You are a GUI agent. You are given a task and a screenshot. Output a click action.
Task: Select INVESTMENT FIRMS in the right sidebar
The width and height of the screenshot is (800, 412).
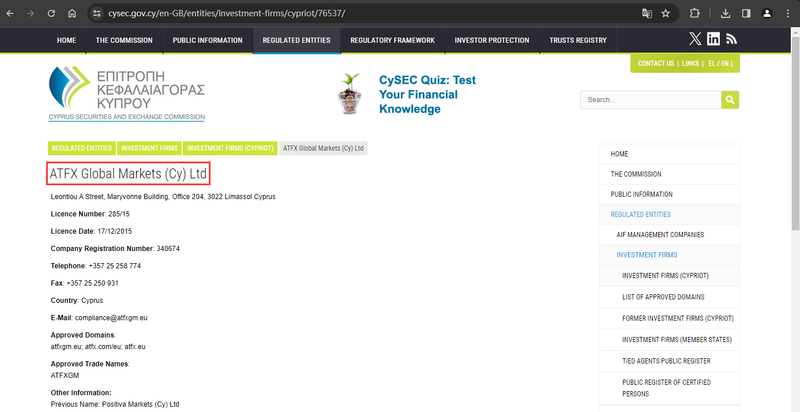click(669, 255)
